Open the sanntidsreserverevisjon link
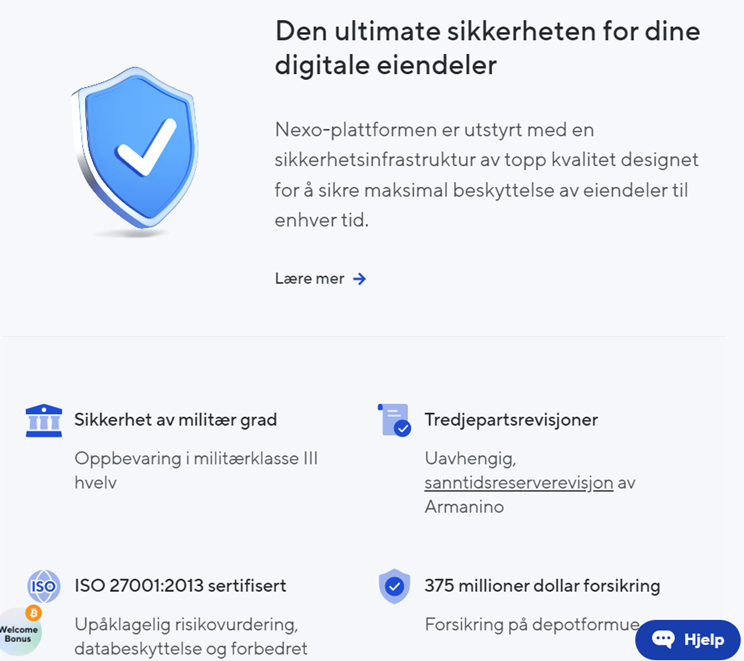The image size is (744, 661). tap(519, 483)
